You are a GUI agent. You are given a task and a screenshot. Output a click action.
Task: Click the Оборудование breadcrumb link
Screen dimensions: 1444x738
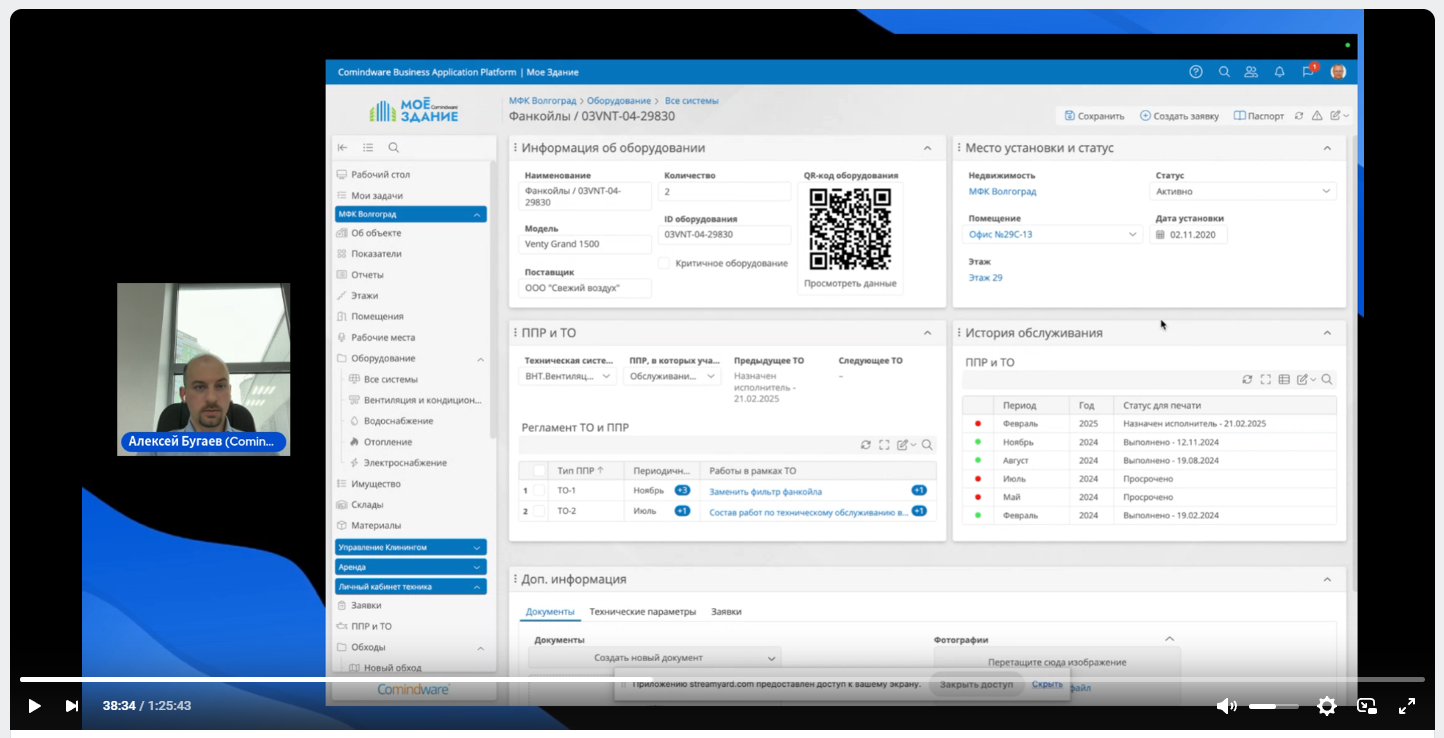coord(618,101)
